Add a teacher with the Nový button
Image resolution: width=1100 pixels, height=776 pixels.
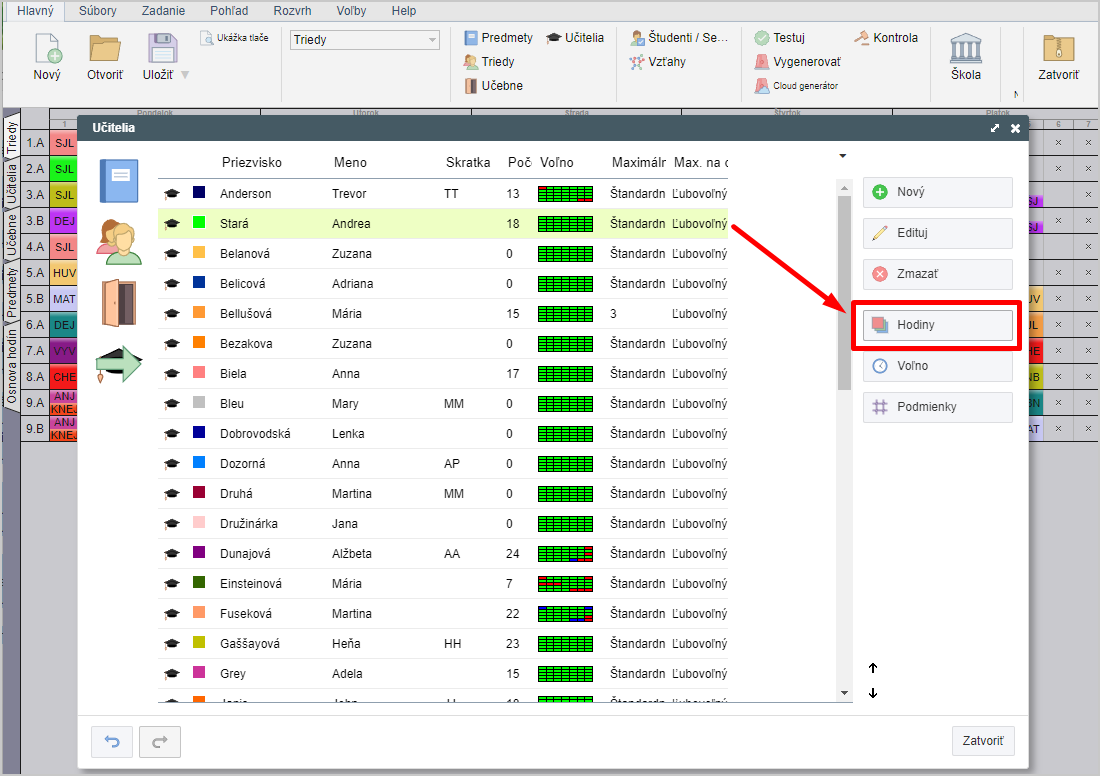coord(937,192)
